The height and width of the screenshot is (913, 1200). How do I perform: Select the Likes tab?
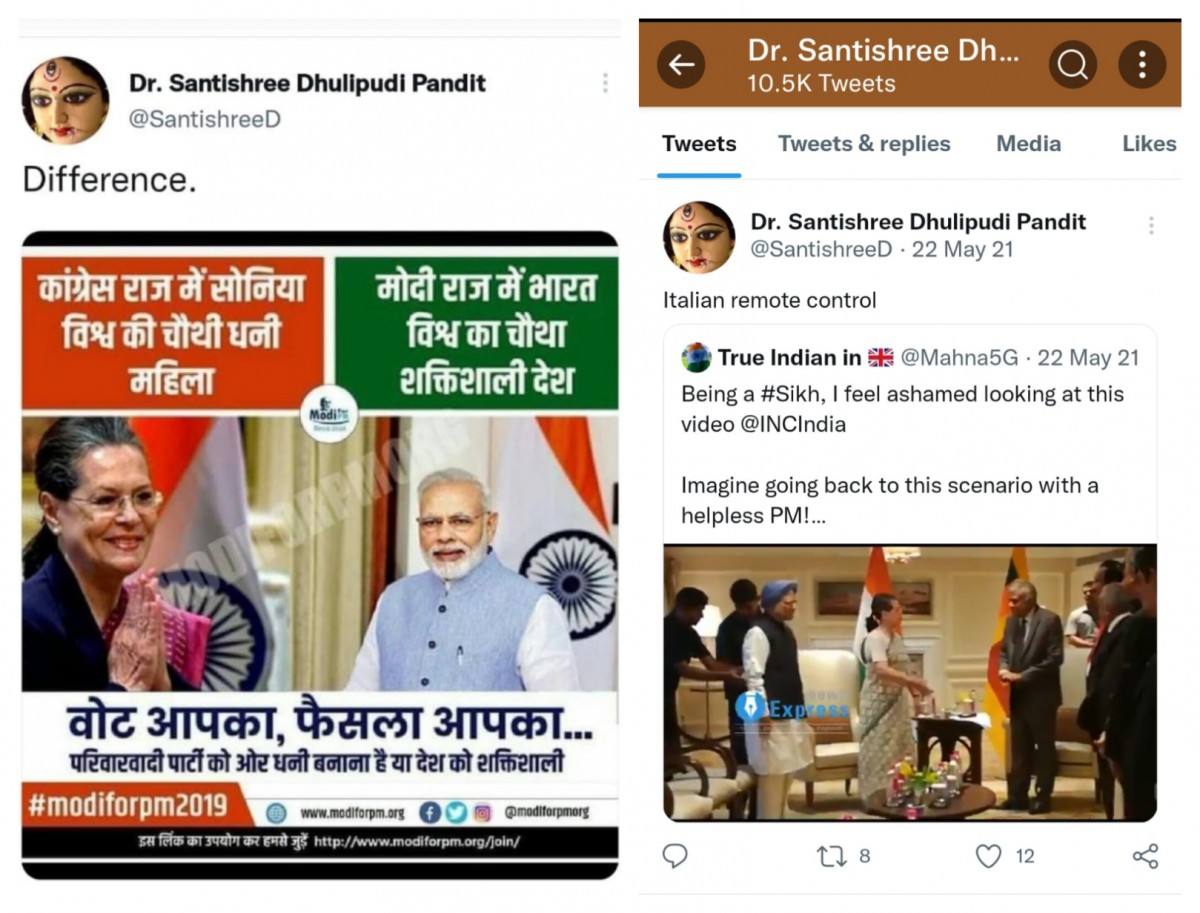point(1149,144)
